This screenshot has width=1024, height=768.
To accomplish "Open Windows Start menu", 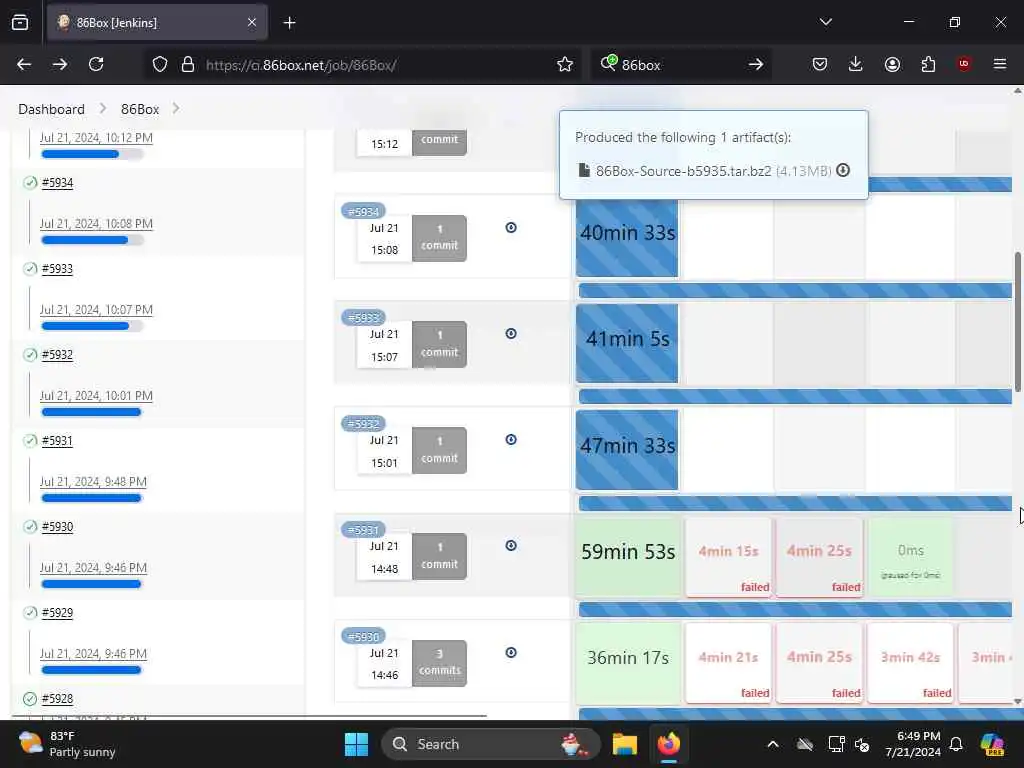I will pyautogui.click(x=357, y=744).
